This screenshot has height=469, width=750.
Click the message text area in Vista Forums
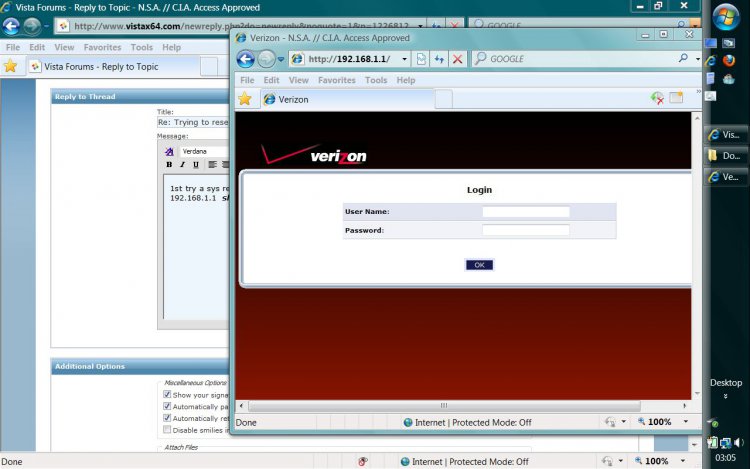point(196,249)
